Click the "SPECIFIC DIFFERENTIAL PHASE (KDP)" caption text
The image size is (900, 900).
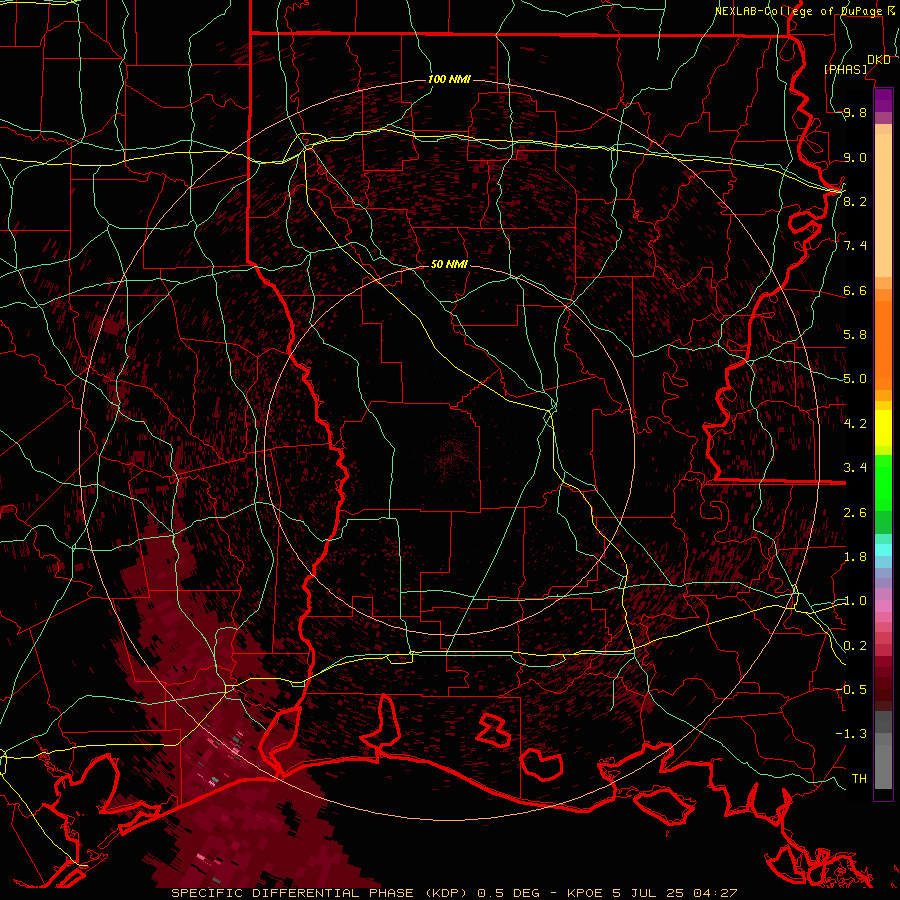click(320, 893)
